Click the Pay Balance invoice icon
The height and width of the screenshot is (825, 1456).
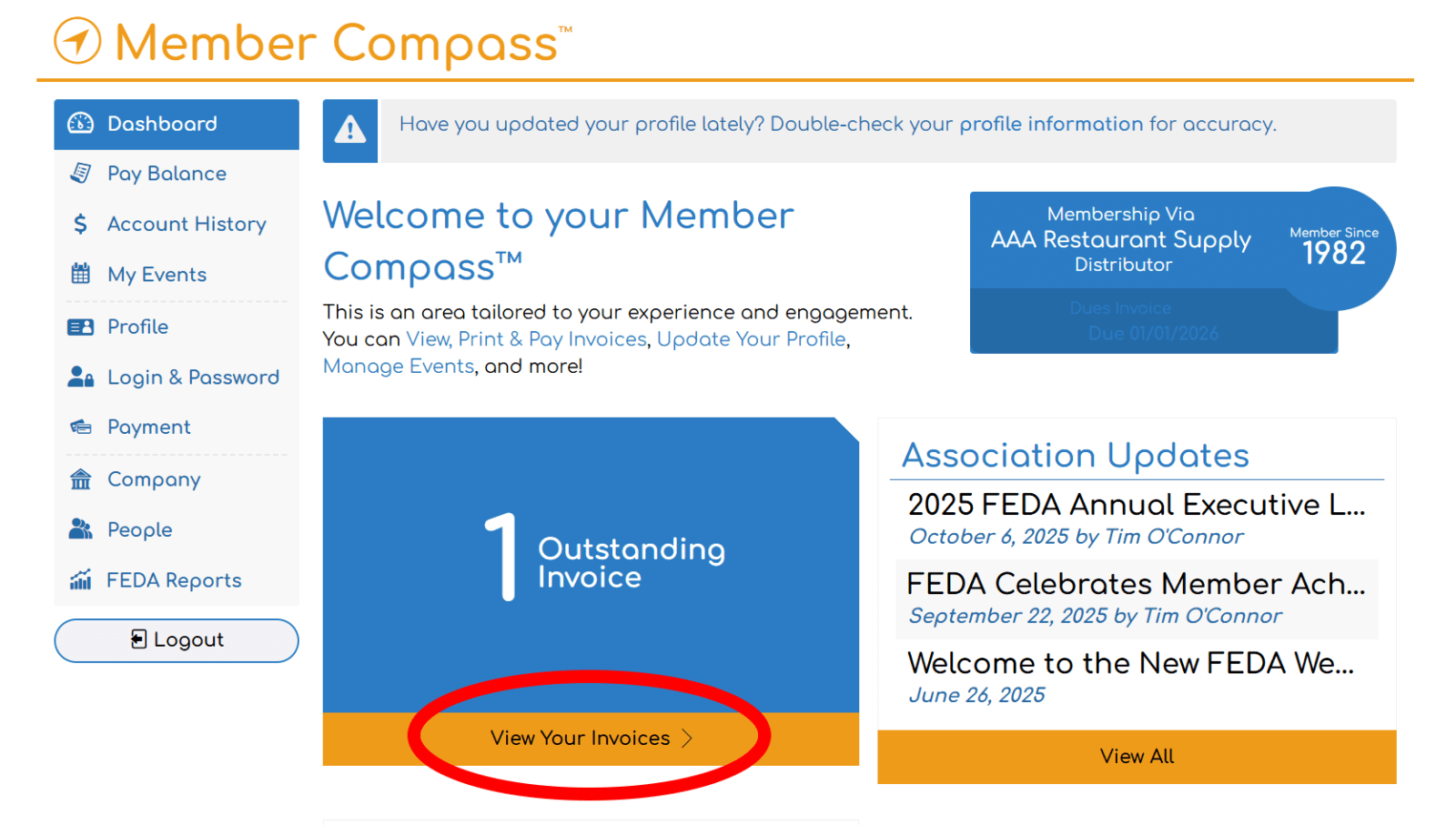(81, 173)
